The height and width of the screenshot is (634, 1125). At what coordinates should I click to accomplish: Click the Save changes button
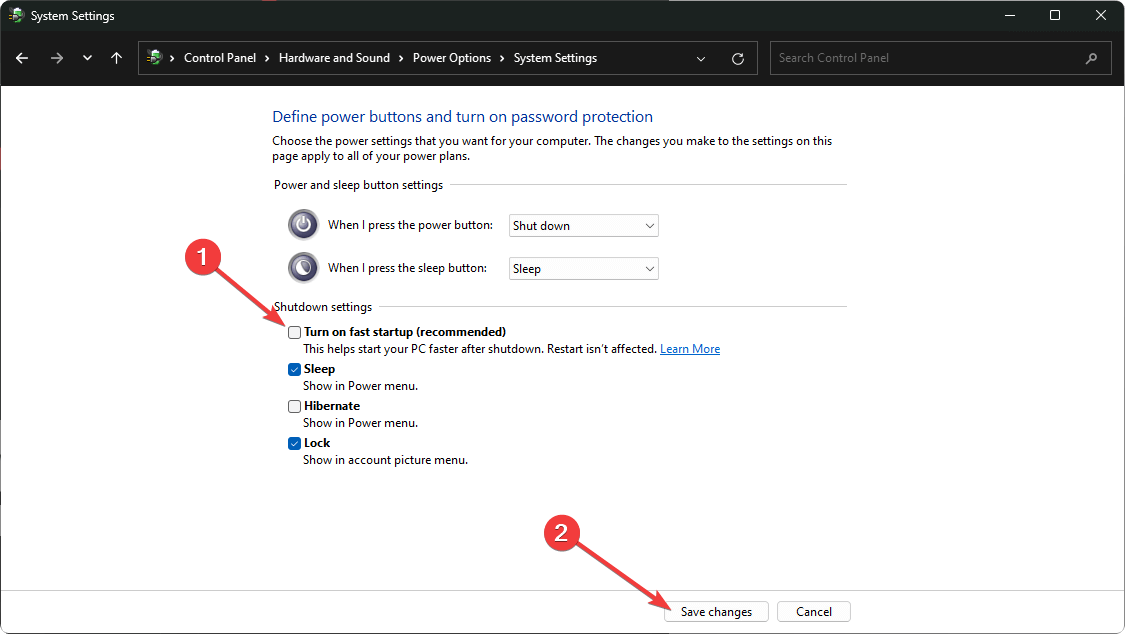716,612
